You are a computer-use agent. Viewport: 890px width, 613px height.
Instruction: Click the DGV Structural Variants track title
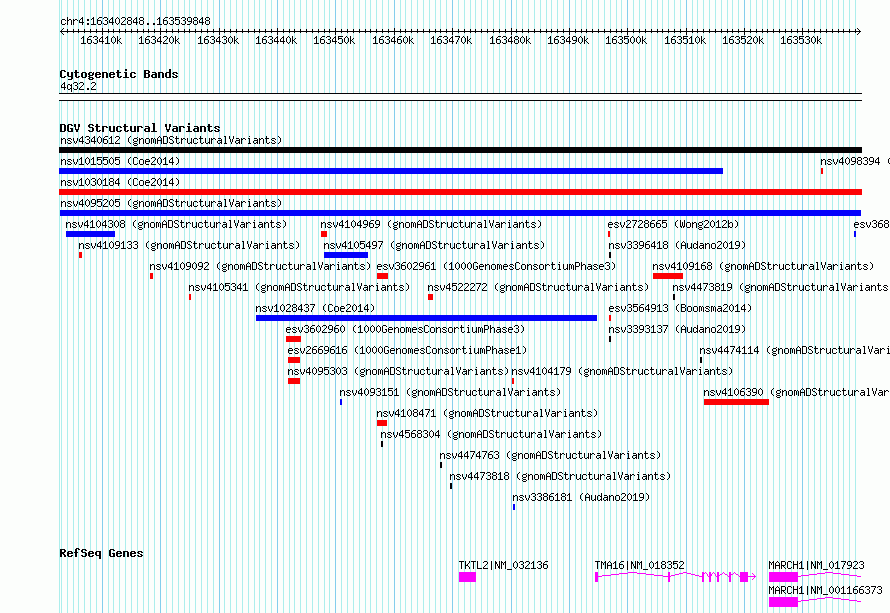tap(140, 128)
